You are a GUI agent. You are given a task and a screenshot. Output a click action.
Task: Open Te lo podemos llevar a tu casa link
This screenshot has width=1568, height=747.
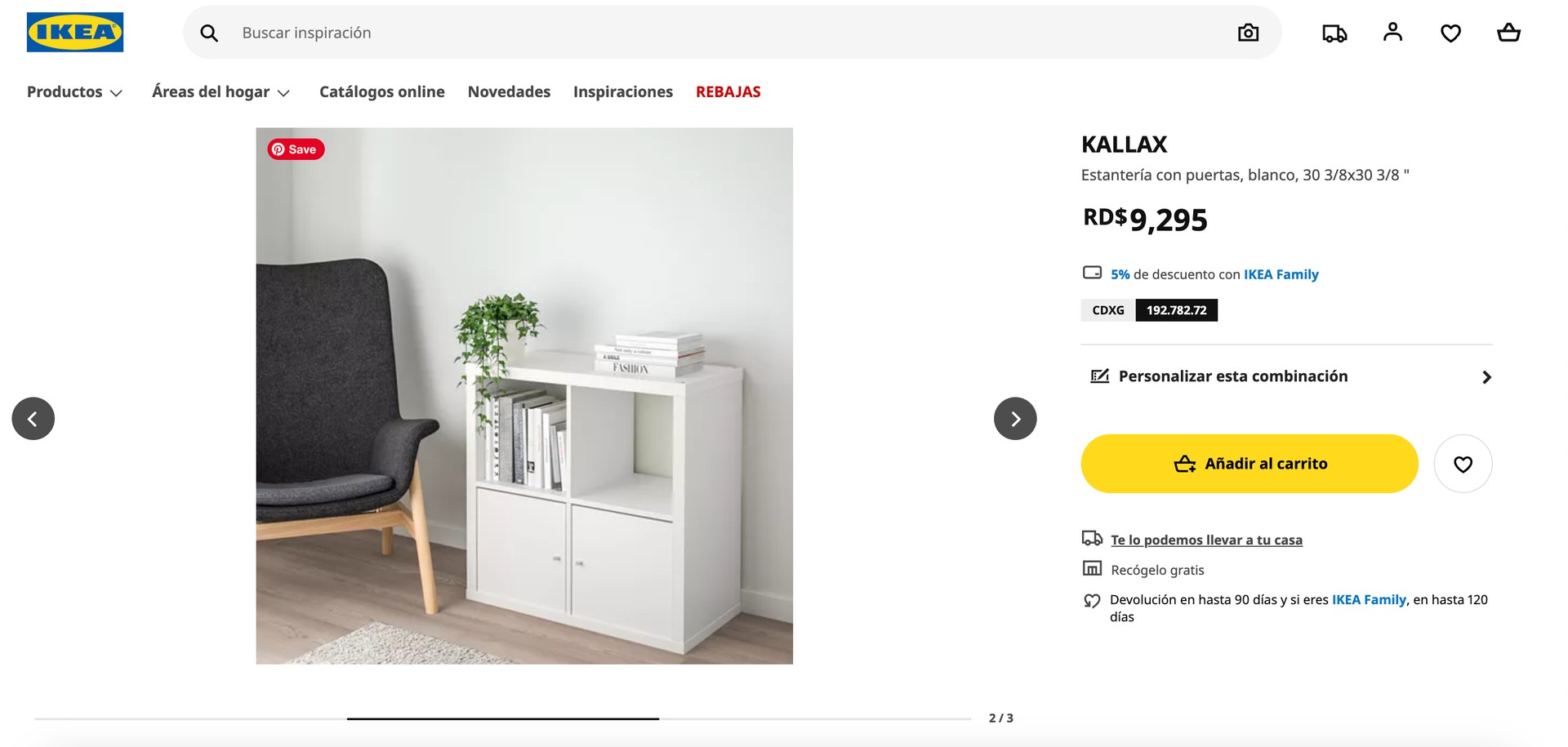[1206, 540]
